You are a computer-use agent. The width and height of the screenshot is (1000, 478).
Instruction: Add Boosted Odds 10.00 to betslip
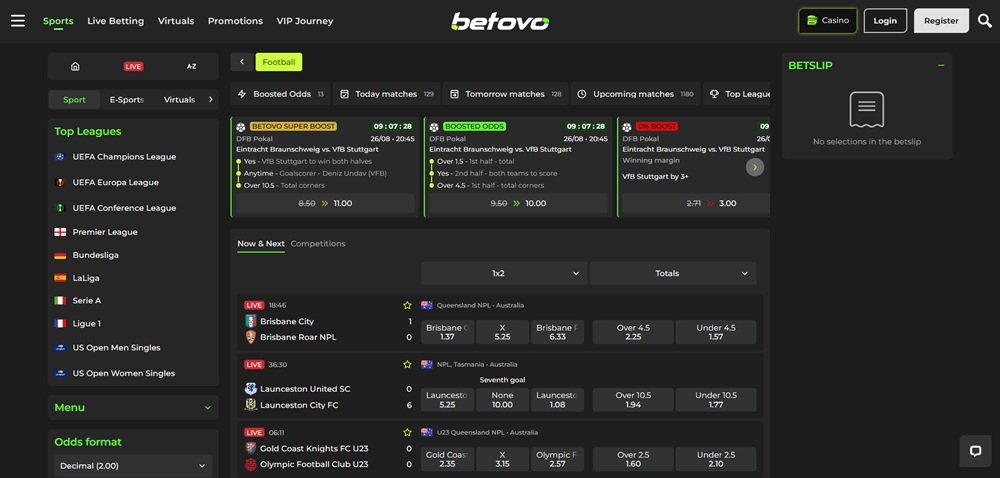pyautogui.click(x=518, y=203)
